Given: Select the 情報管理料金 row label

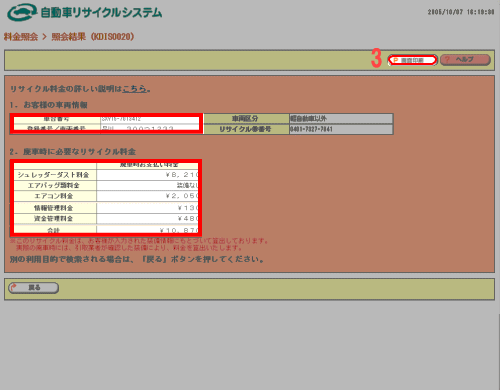Looking at the screenshot, I should 54,208.
